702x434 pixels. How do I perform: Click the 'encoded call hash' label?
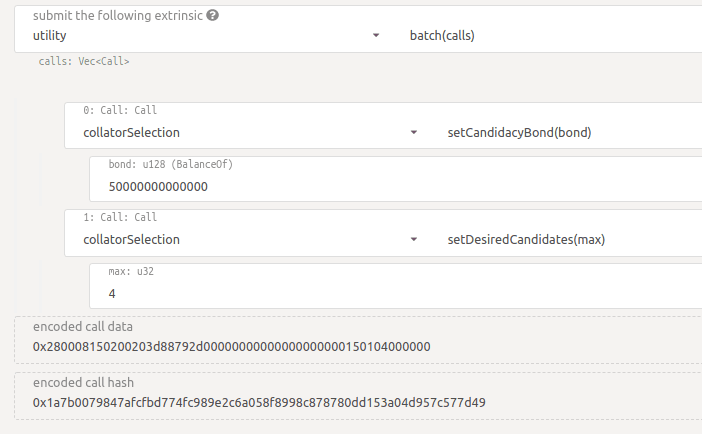(x=83, y=383)
